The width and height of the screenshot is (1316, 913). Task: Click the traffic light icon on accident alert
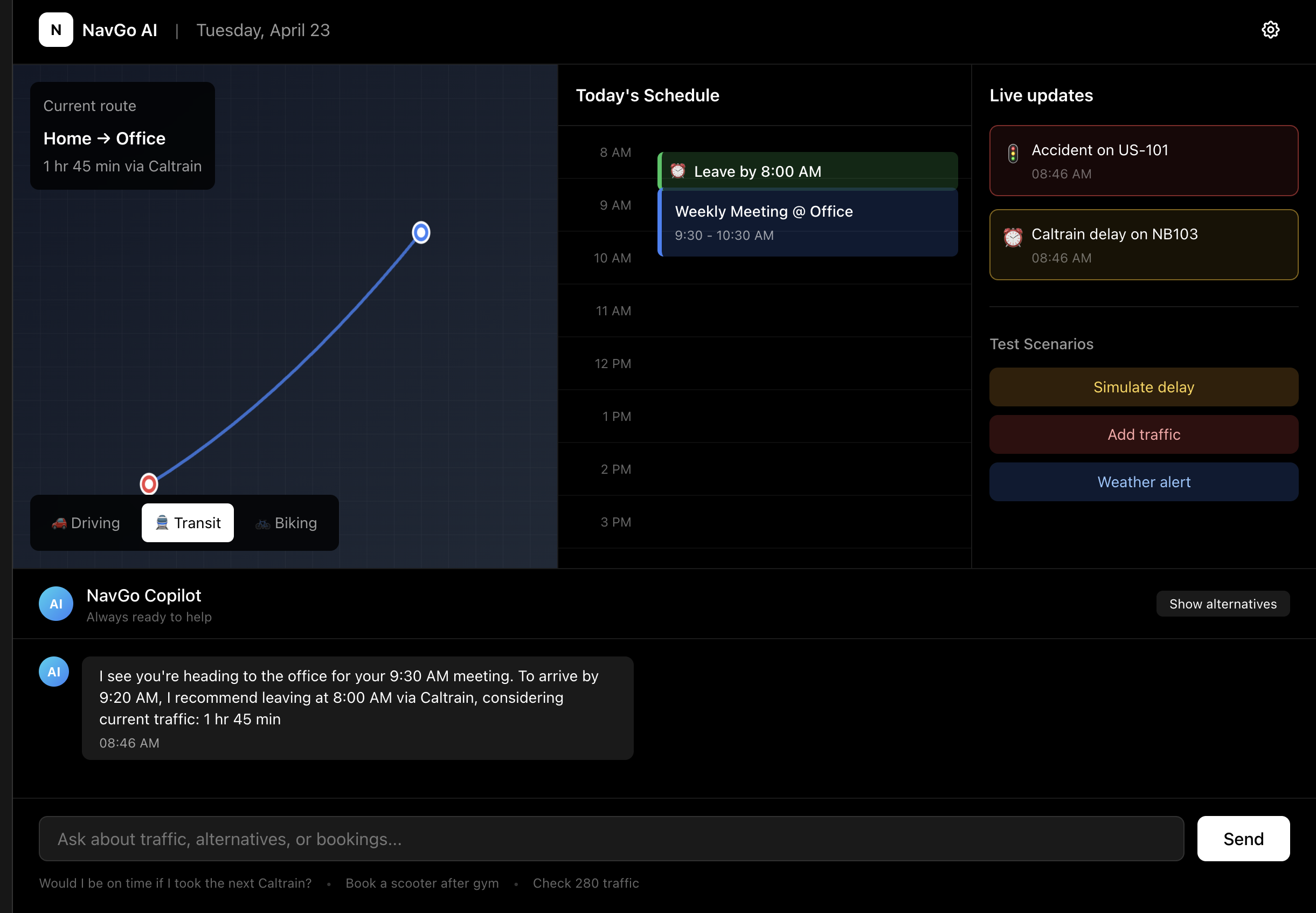[x=1012, y=153]
